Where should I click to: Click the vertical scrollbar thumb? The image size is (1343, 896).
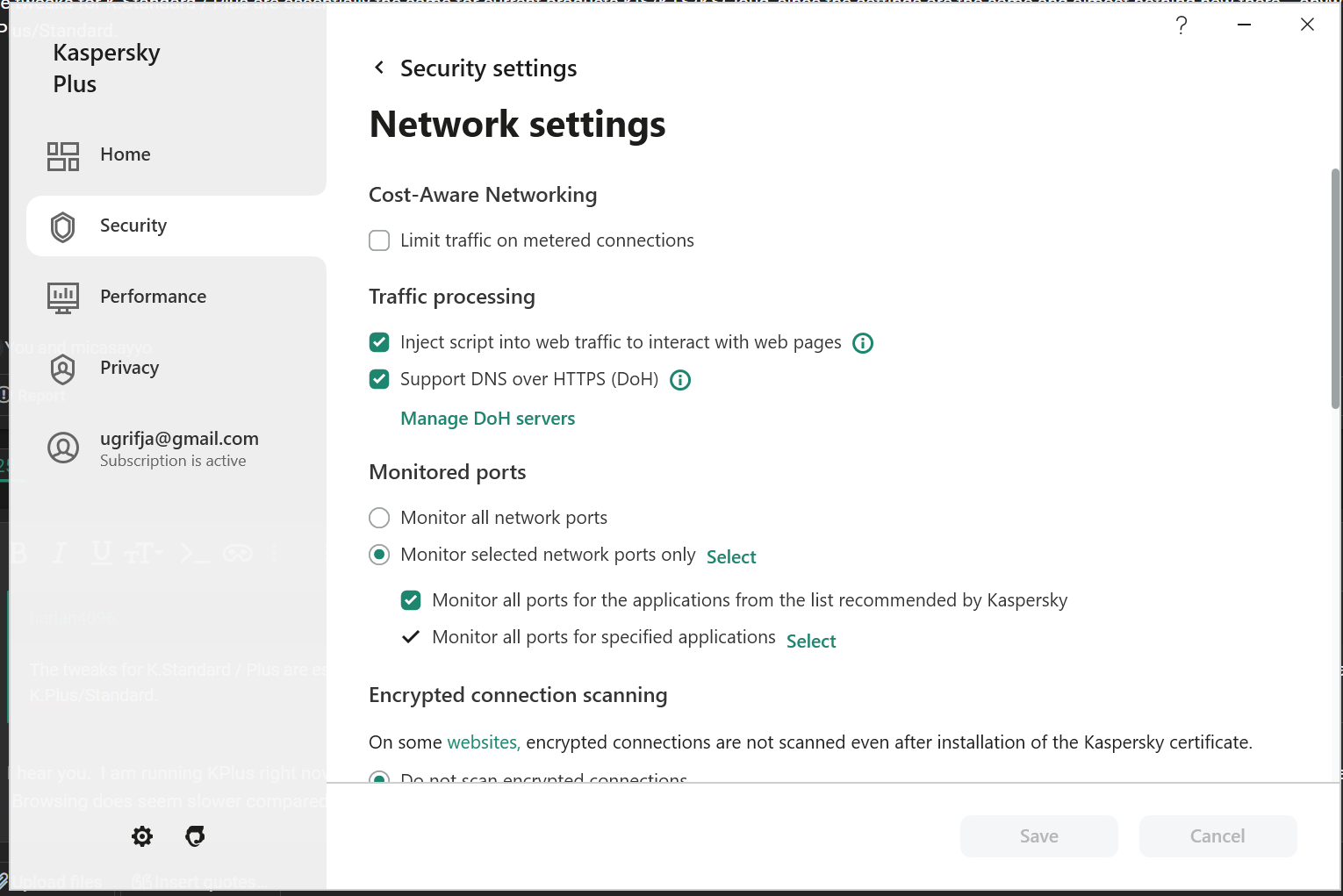pos(1335,290)
